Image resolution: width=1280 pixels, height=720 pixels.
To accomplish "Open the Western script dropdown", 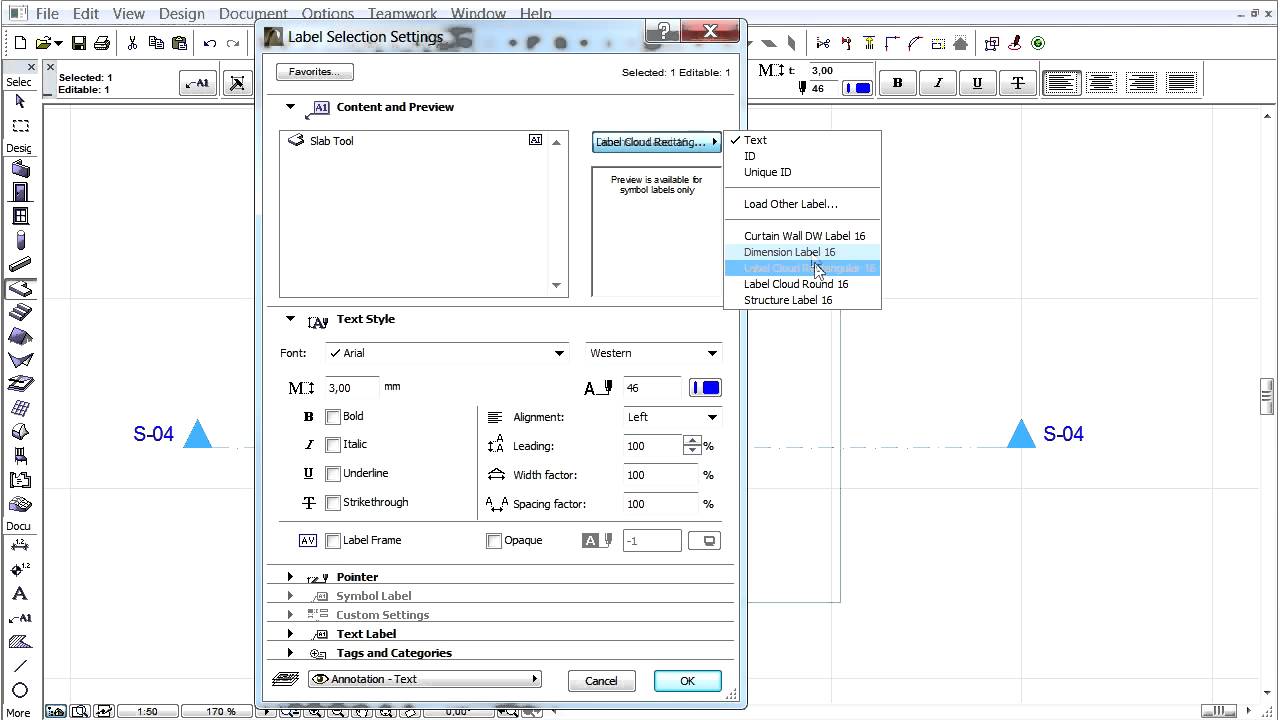I will pyautogui.click(x=653, y=353).
